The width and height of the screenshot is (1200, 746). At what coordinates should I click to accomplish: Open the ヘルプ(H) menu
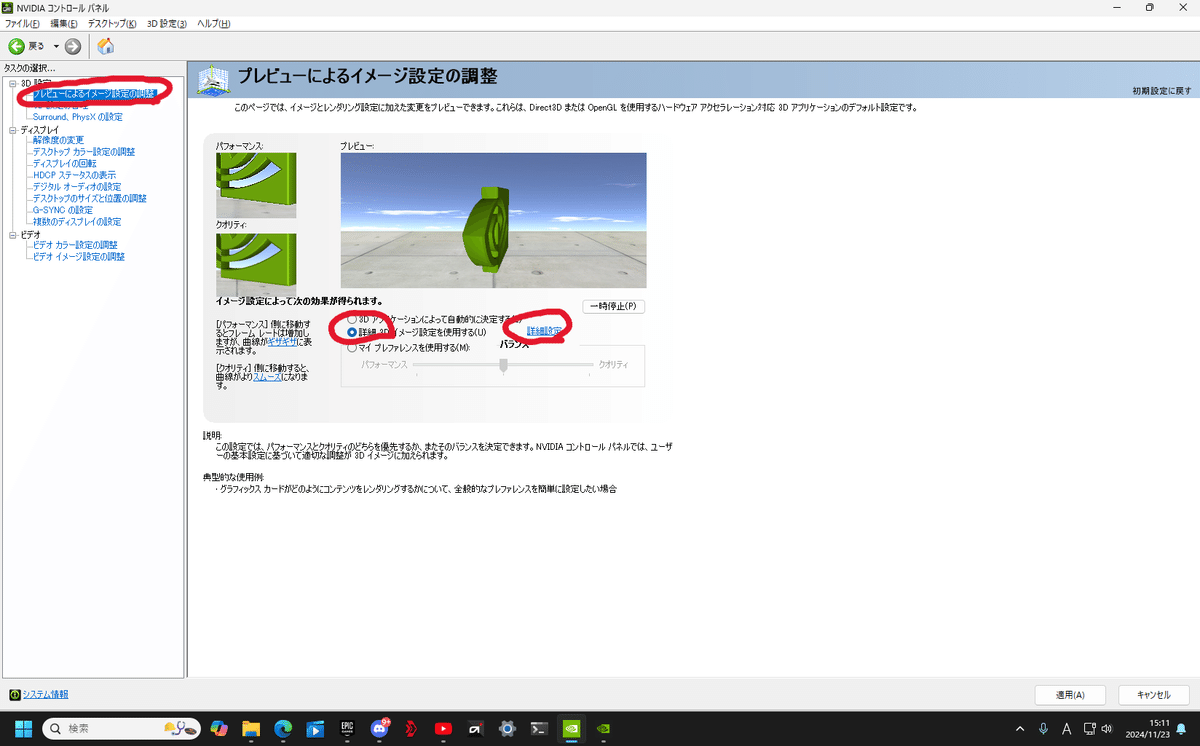click(213, 23)
